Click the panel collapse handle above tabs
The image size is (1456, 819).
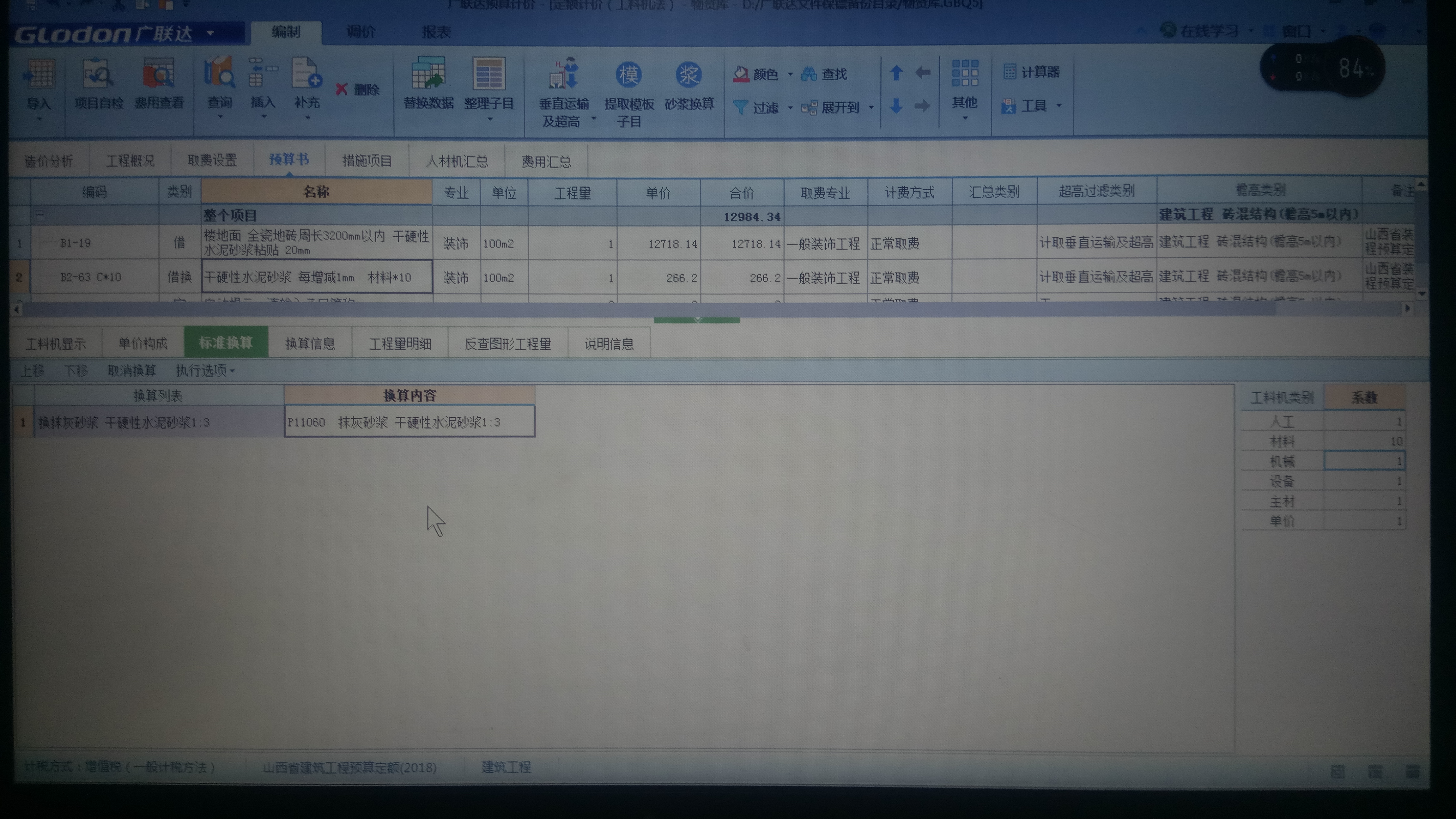click(x=697, y=320)
